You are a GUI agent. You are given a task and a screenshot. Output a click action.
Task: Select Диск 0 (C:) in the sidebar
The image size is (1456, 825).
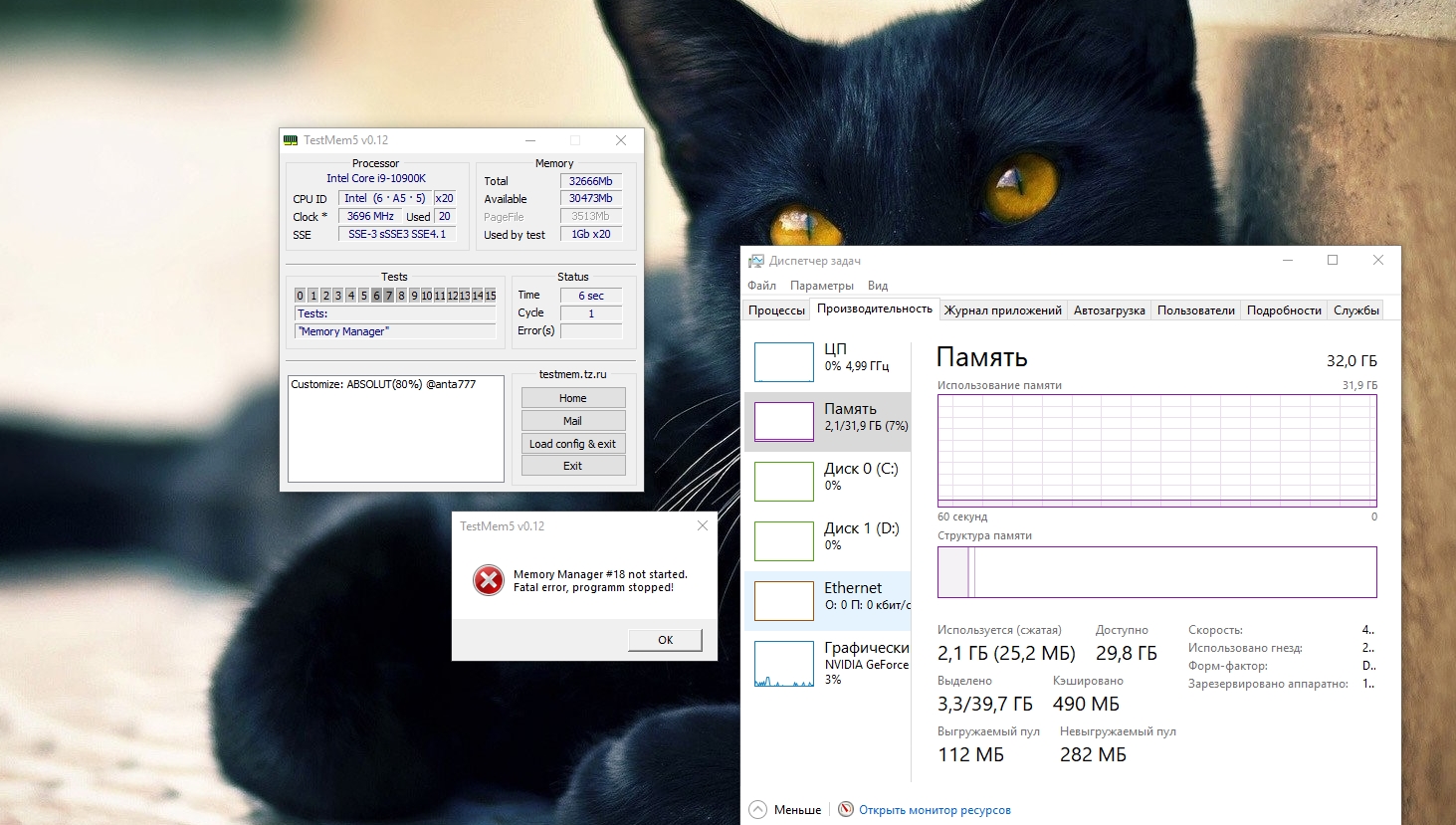click(x=828, y=481)
